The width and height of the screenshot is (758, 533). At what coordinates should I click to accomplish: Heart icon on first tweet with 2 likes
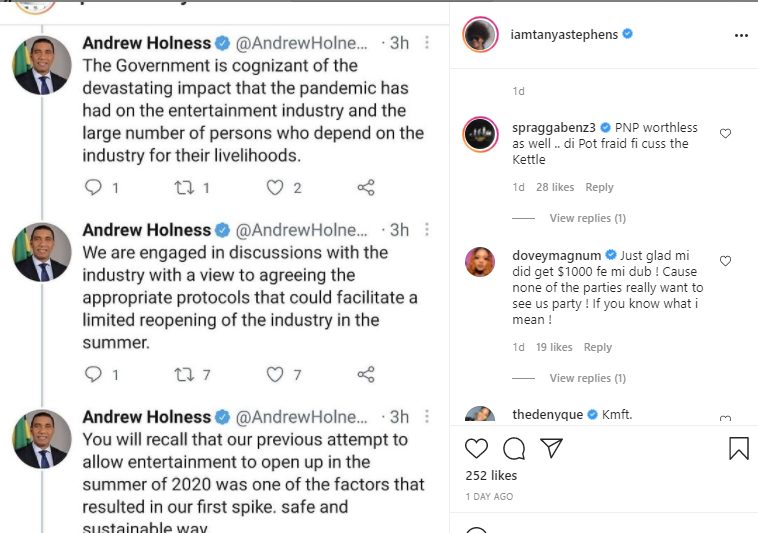pos(275,187)
